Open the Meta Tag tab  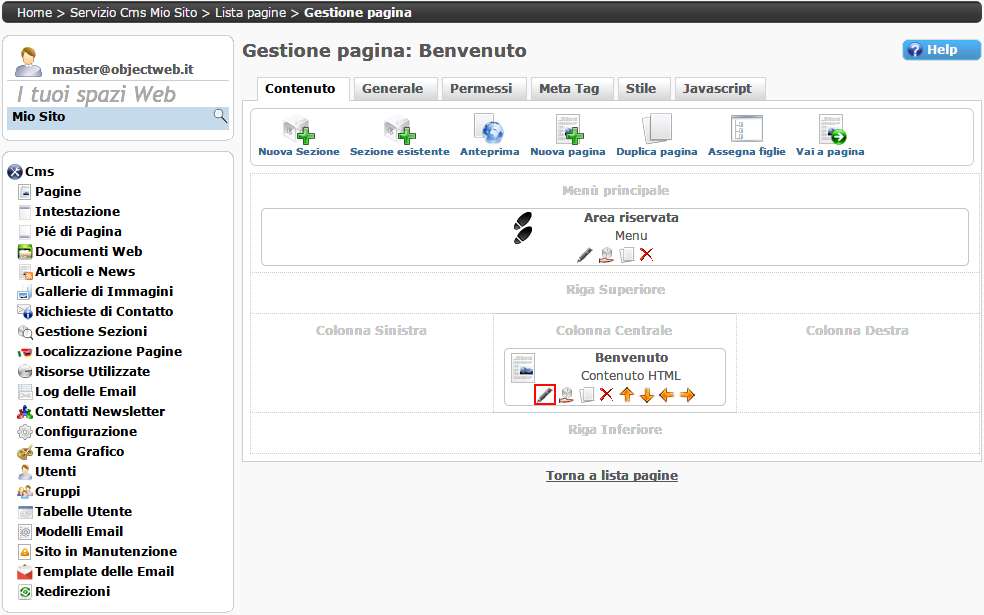point(569,89)
